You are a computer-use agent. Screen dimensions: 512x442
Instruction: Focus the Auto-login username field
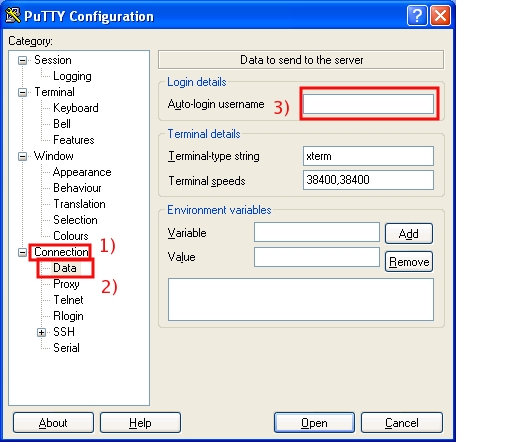368,104
